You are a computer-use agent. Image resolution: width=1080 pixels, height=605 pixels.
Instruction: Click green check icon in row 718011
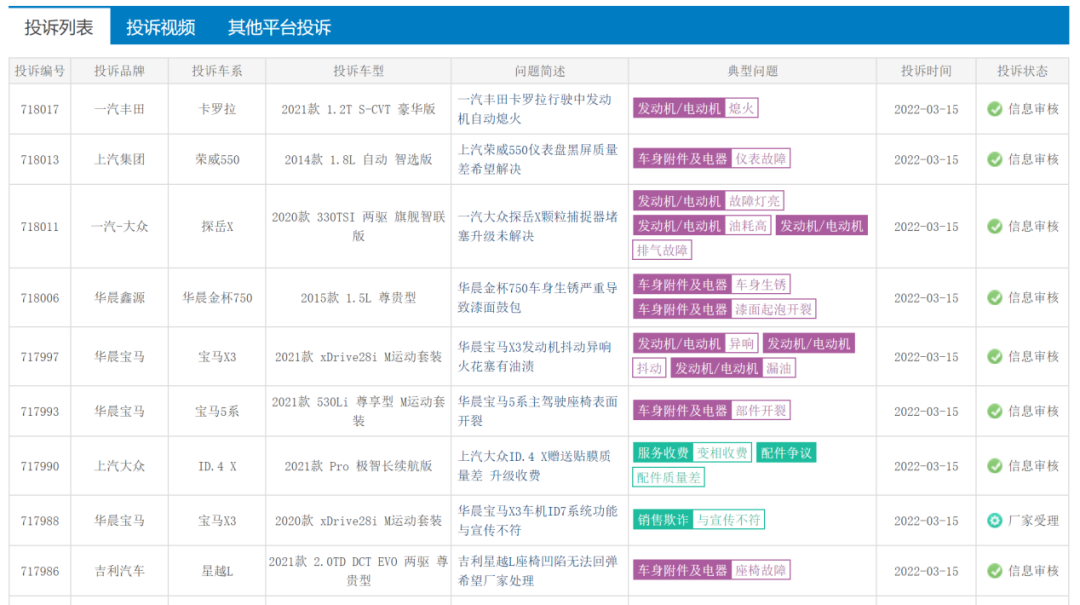pyautogui.click(x=994, y=226)
